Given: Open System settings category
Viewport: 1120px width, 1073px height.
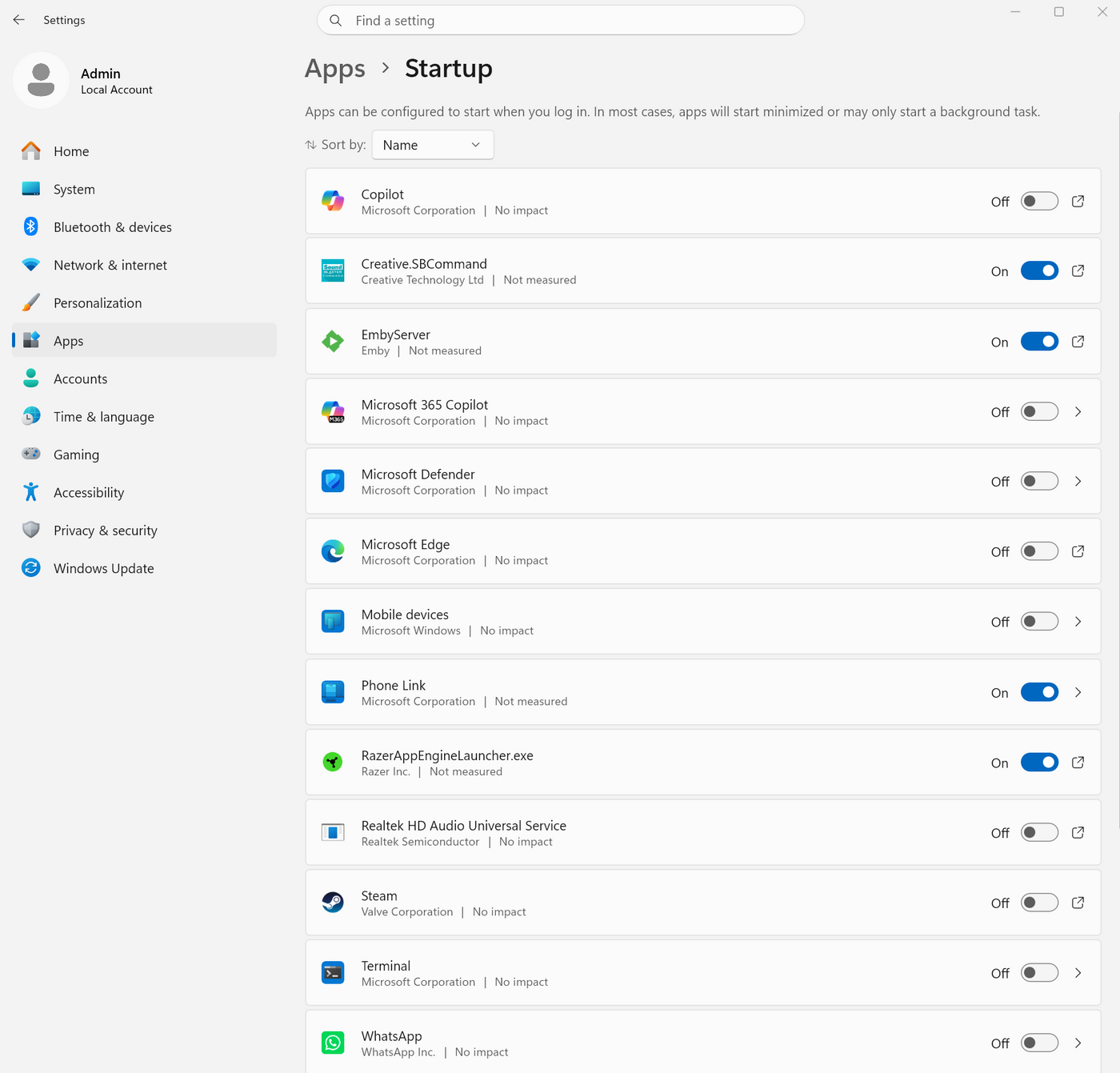Looking at the screenshot, I should pyautogui.click(x=144, y=189).
